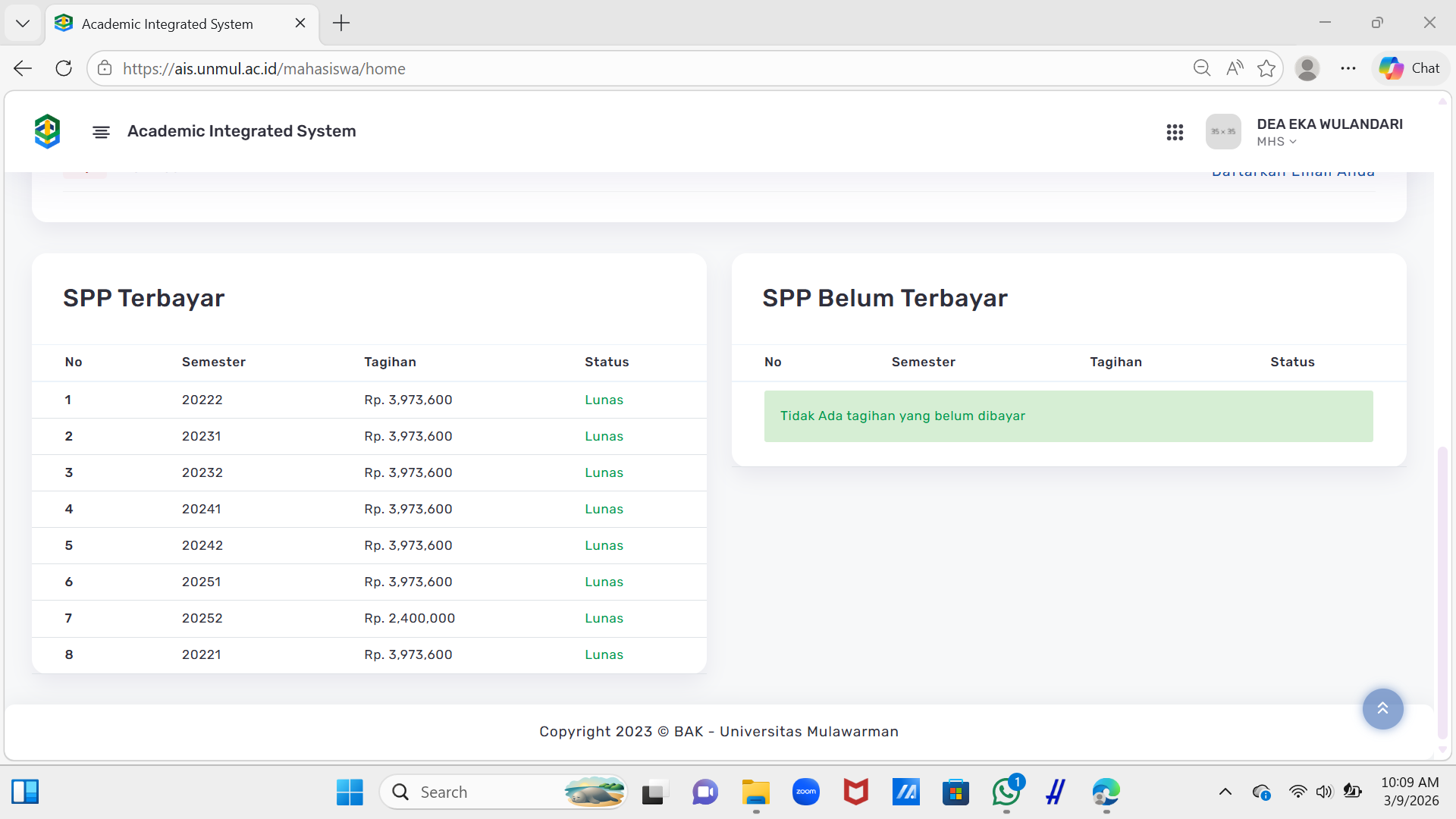Show hidden system tray icons

click(x=1225, y=792)
